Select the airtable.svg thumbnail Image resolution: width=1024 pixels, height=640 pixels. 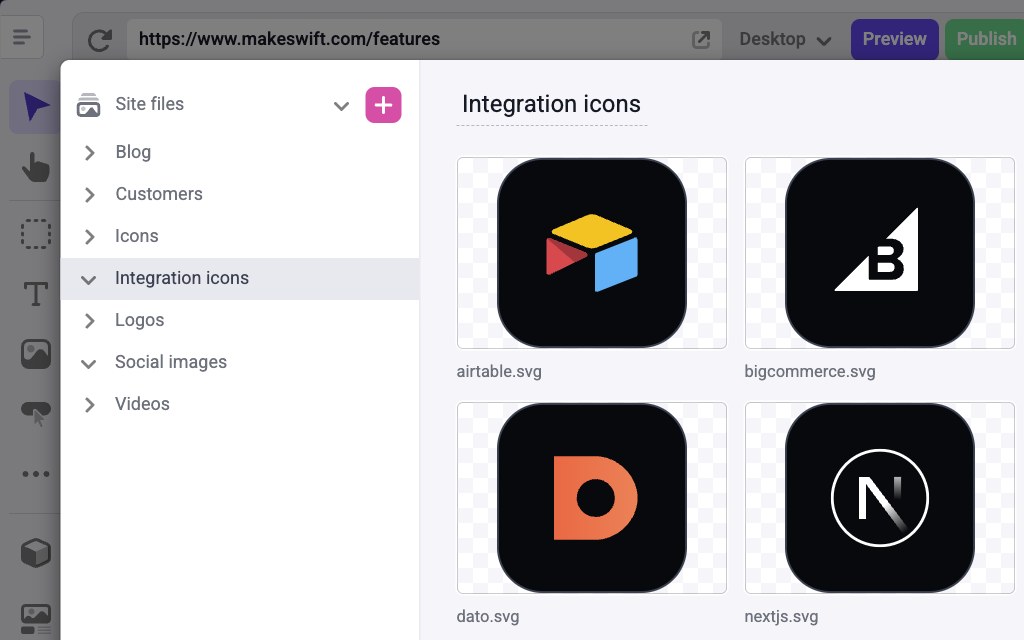click(592, 253)
